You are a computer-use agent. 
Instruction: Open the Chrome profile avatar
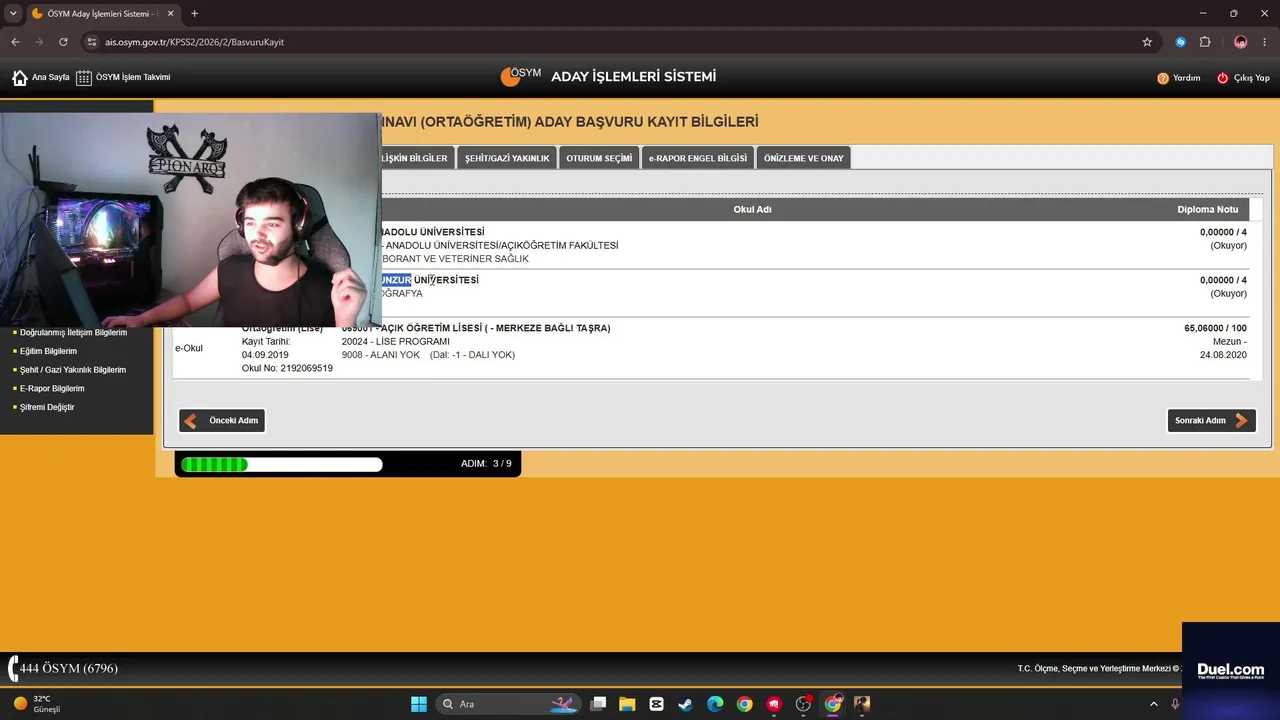tap(1240, 42)
